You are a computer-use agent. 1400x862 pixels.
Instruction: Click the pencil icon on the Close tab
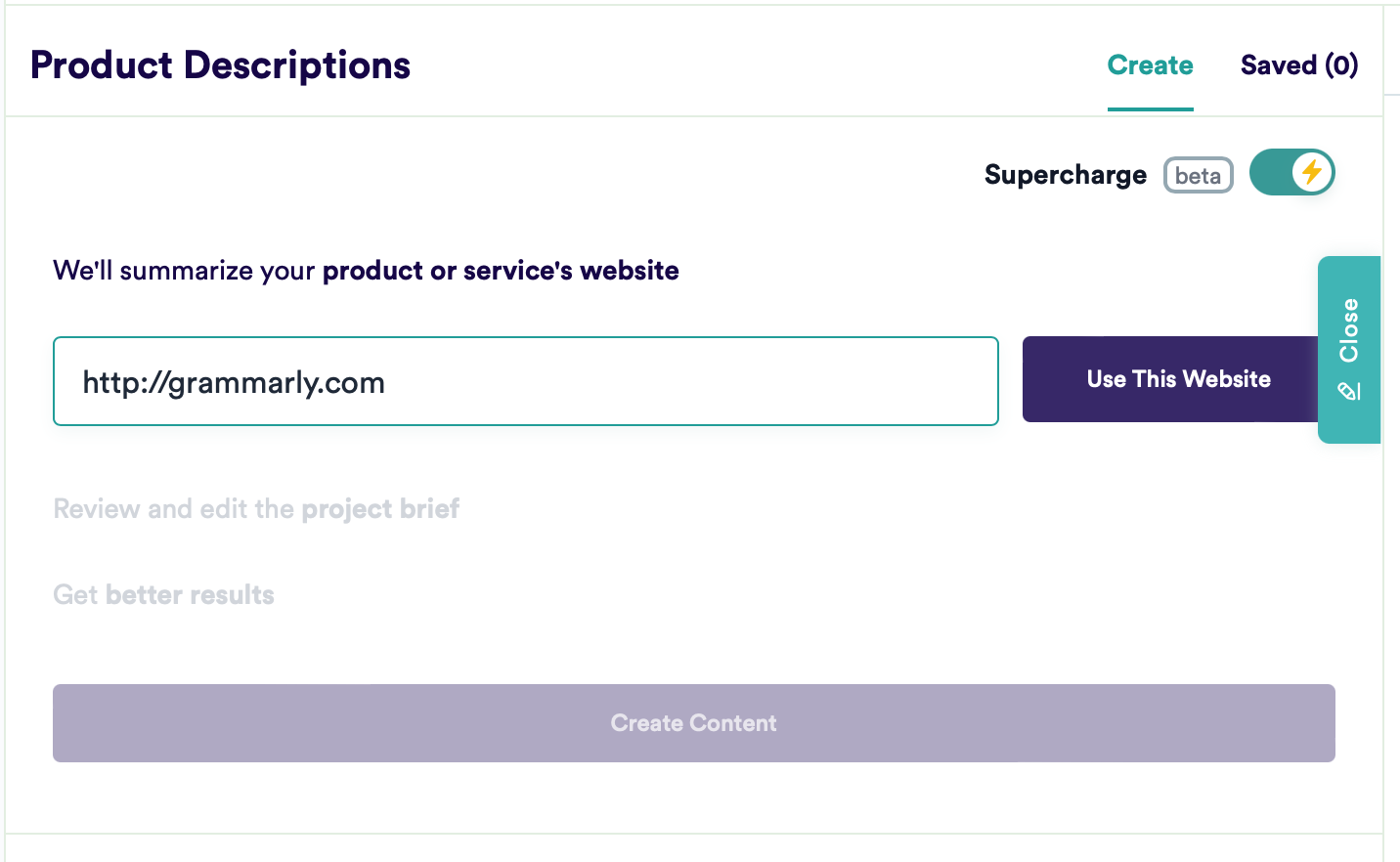1349,392
